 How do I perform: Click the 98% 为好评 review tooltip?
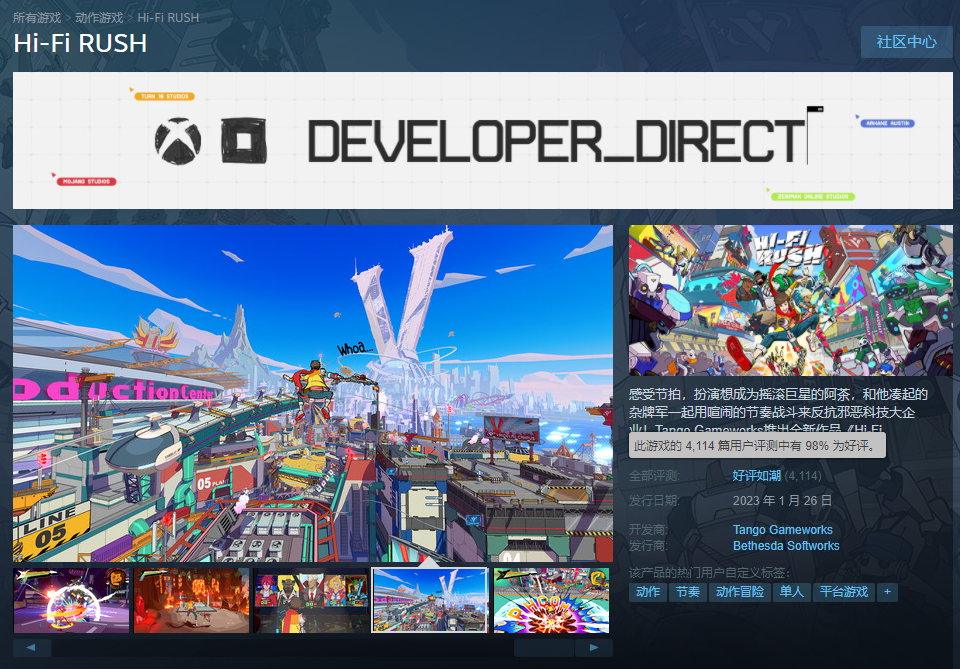click(x=757, y=446)
